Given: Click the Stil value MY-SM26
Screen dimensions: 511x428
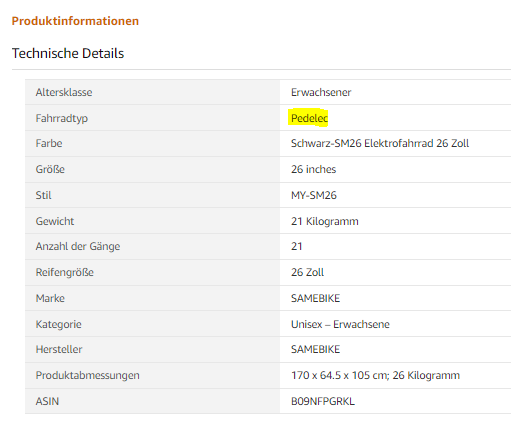Looking at the screenshot, I should [x=314, y=195].
